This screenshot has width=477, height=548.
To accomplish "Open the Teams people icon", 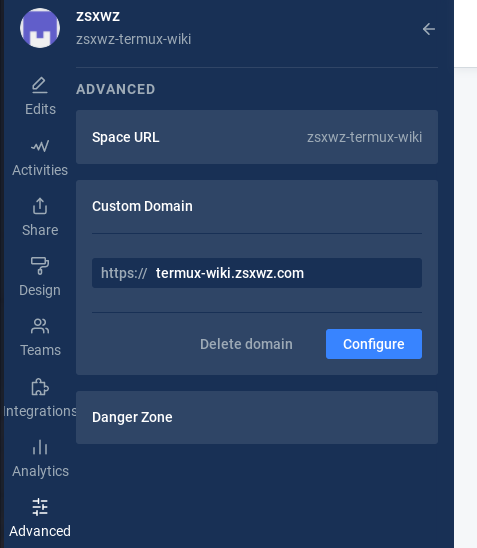I will click(40, 326).
